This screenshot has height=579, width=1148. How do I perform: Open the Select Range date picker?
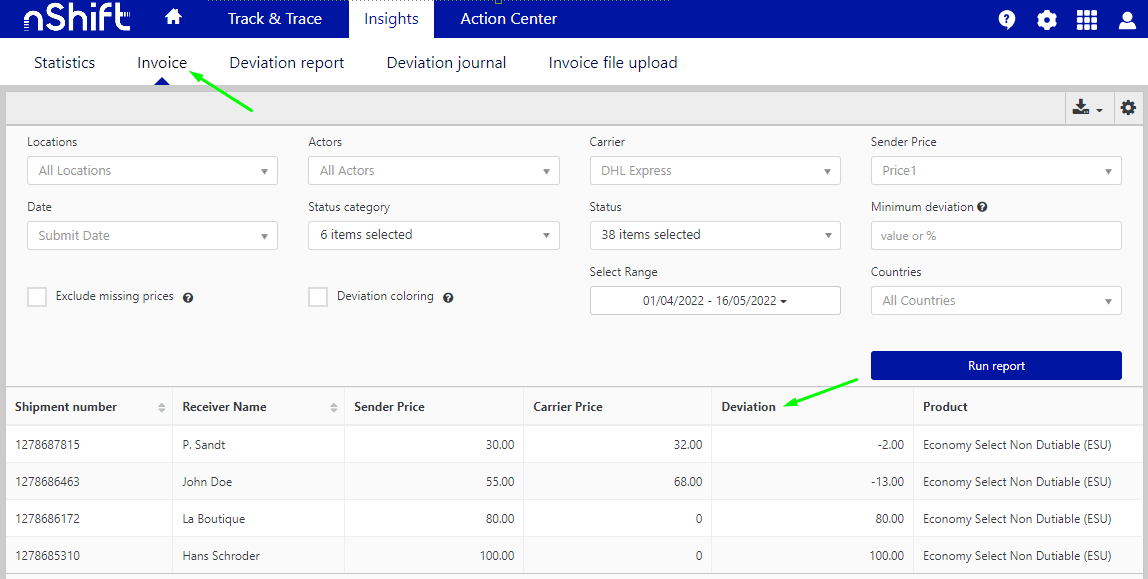click(715, 301)
